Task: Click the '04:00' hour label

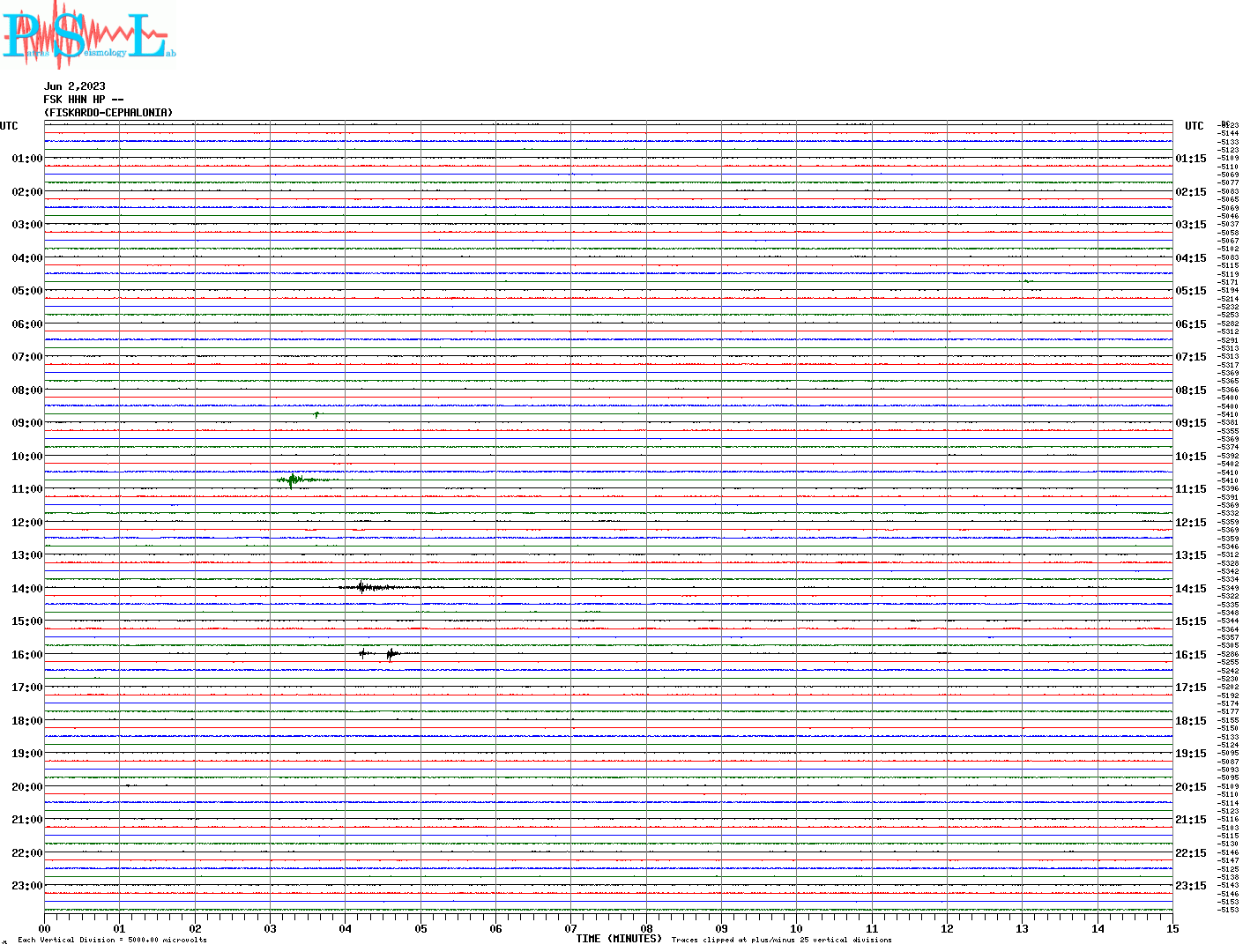Action: point(27,258)
